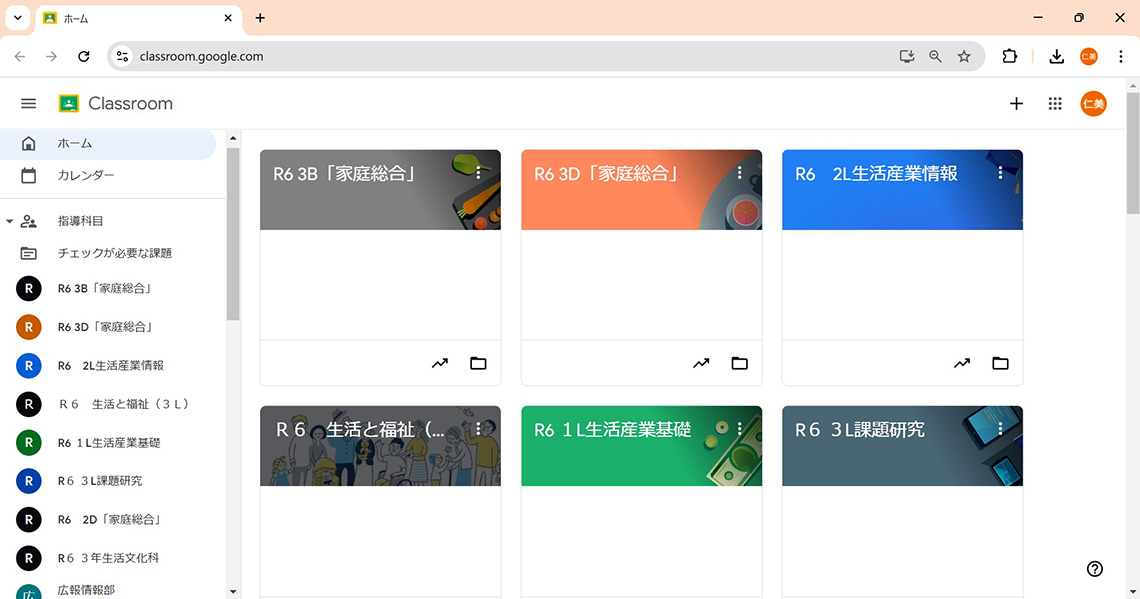Open the Classroom account avatar
The width and height of the screenshot is (1140, 599).
[1093, 104]
